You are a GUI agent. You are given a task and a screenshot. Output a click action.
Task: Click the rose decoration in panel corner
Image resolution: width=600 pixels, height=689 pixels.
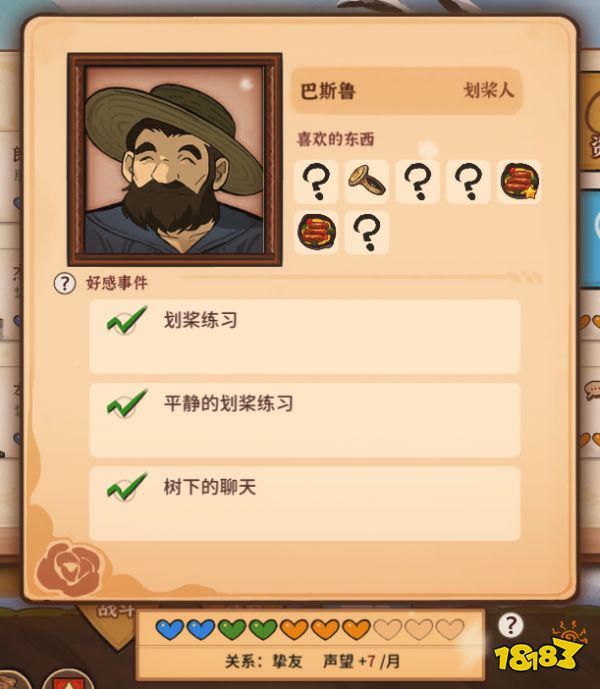(70, 569)
